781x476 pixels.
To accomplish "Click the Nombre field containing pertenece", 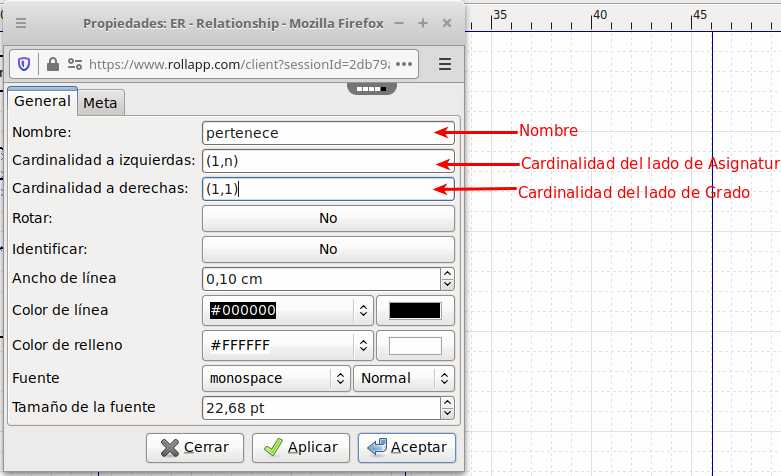I will 328,133.
